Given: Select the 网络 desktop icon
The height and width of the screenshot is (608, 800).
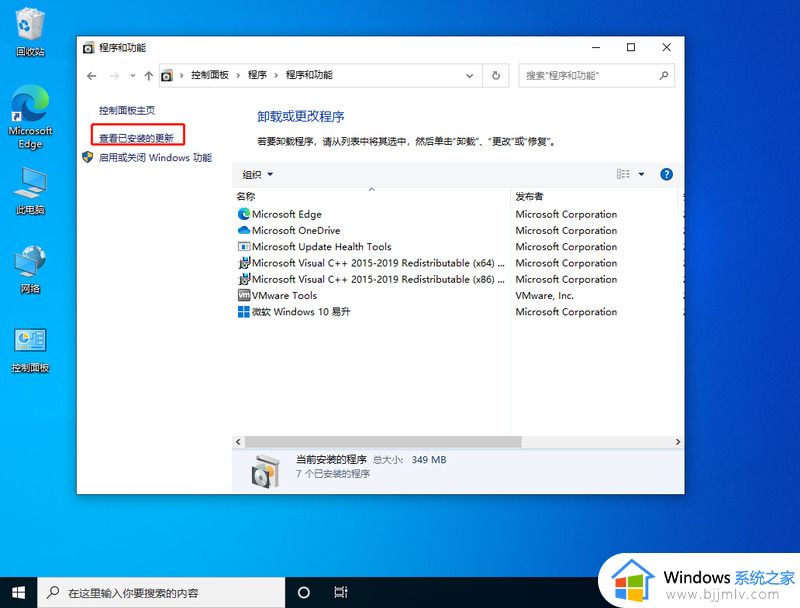Looking at the screenshot, I should pyautogui.click(x=30, y=269).
